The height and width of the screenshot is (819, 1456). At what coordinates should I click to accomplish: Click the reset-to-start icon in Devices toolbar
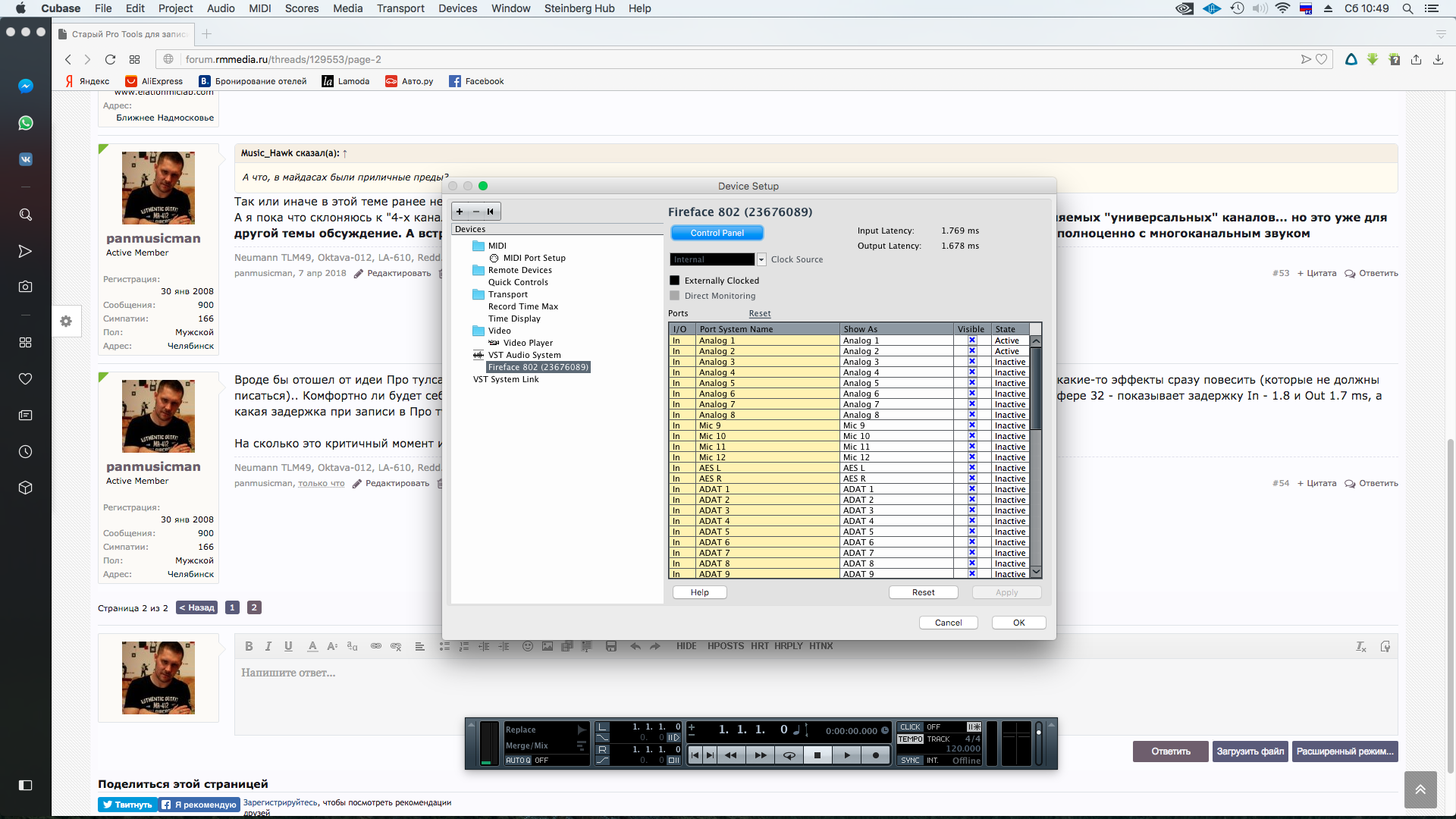pyautogui.click(x=491, y=212)
